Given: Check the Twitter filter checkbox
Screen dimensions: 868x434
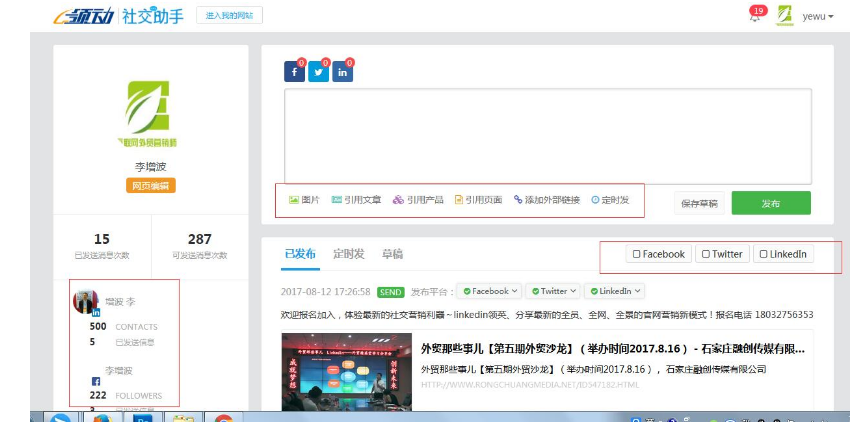Looking at the screenshot, I should [706, 254].
